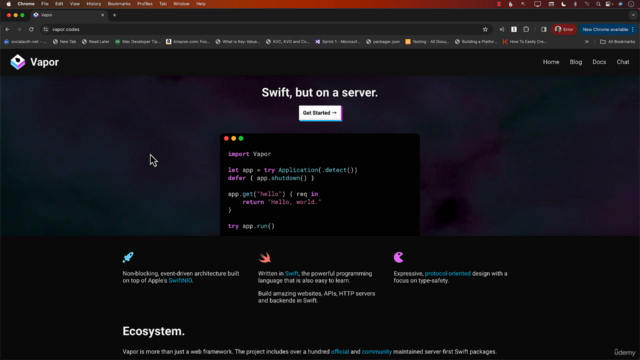
Task: Open Siri from the menu bar
Action: point(620,4)
